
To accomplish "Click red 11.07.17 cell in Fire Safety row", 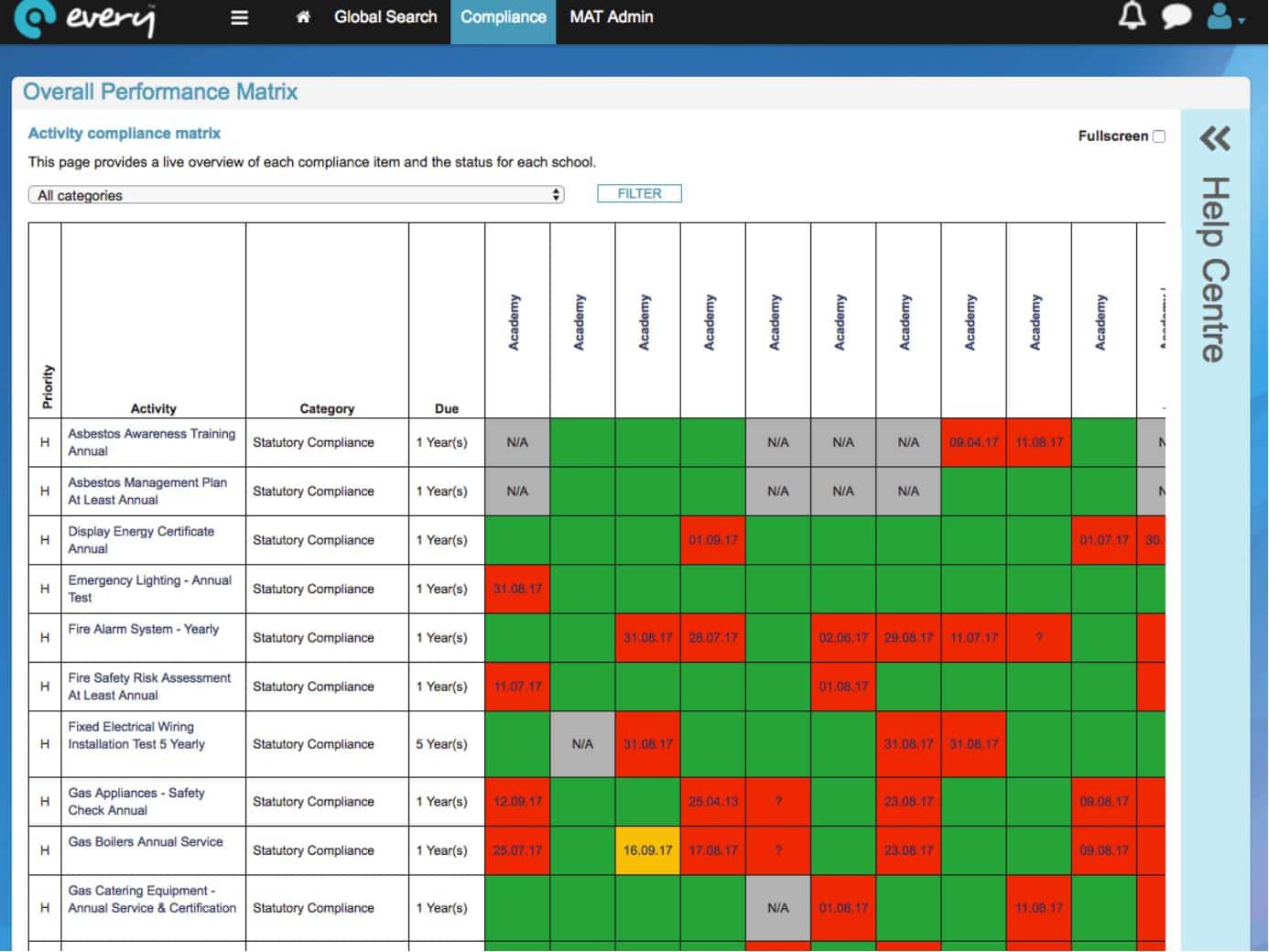I will 517,687.
